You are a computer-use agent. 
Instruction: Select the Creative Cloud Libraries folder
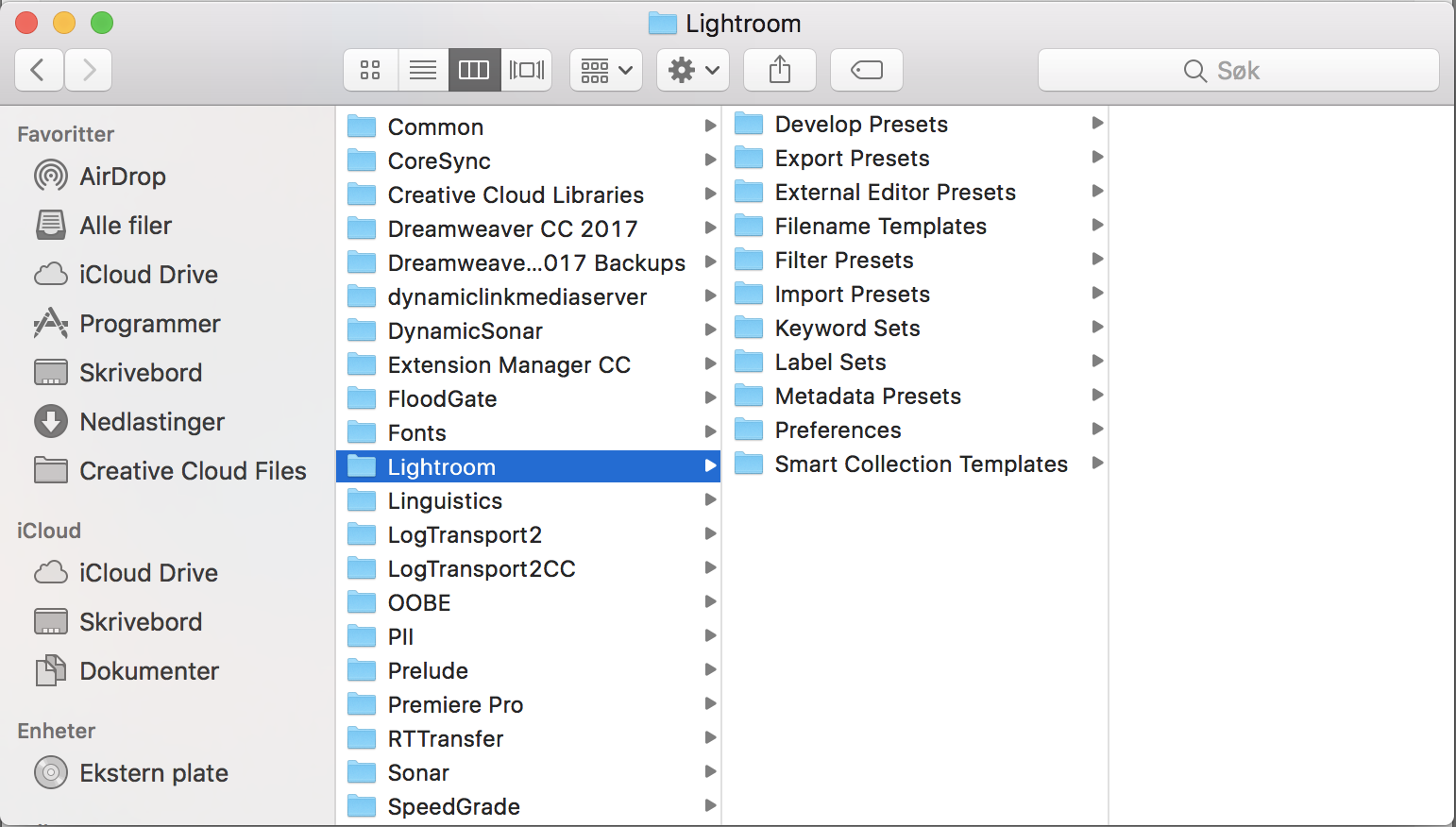pos(528,194)
